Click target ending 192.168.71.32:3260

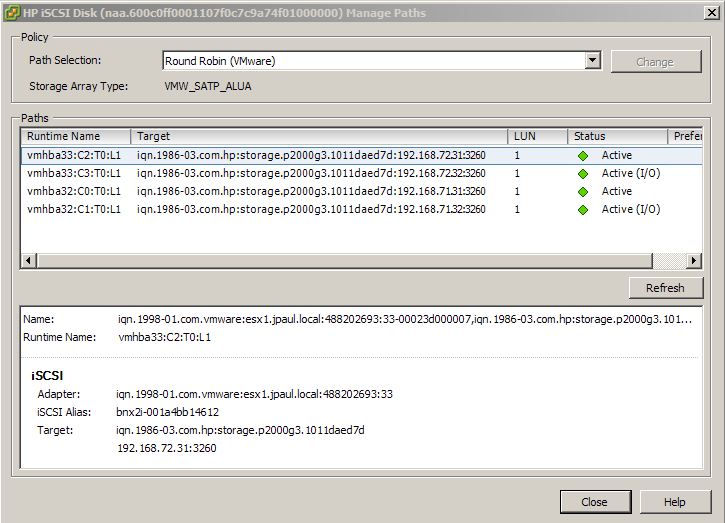[311, 209]
